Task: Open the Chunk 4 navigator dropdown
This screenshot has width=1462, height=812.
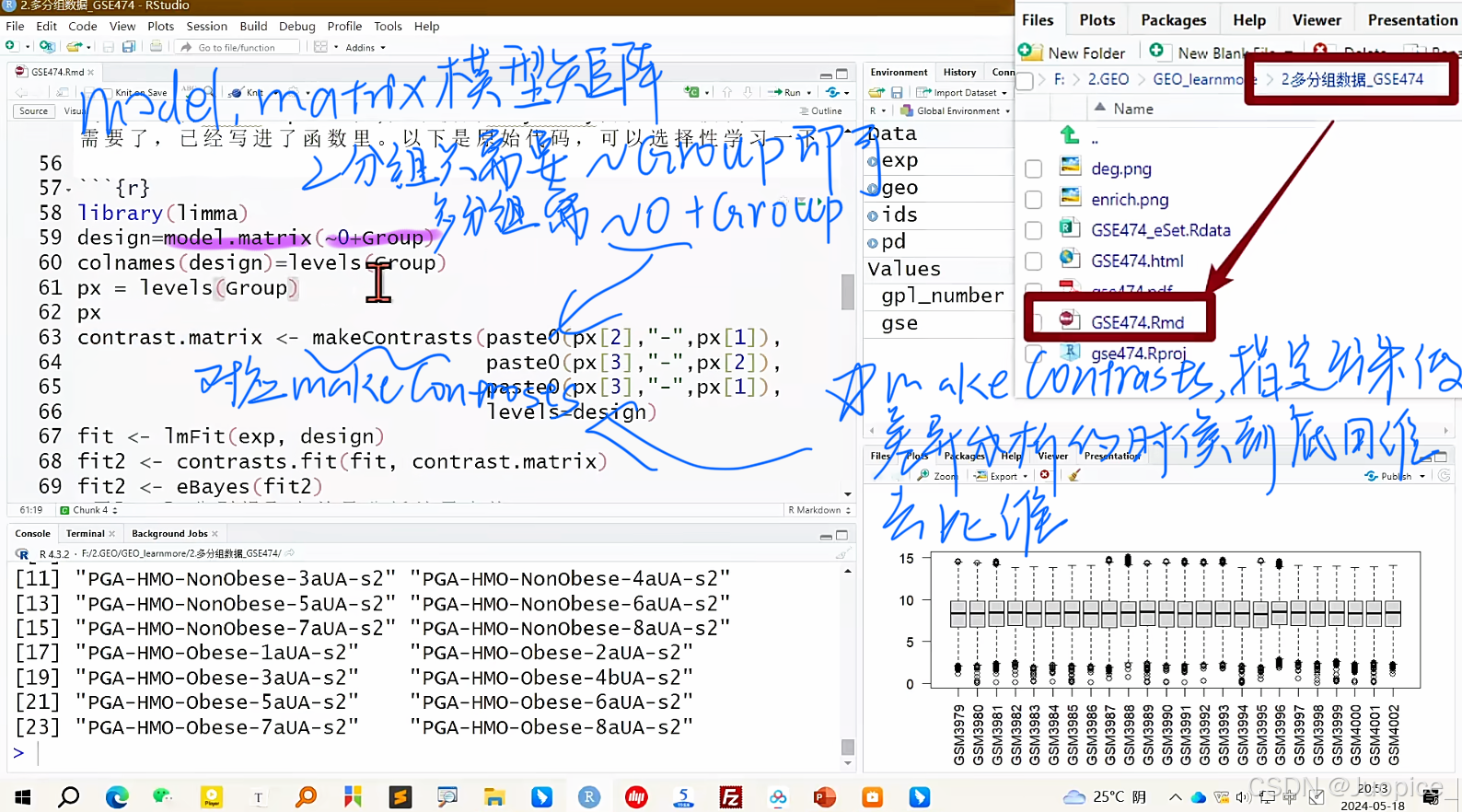Action: [x=88, y=510]
